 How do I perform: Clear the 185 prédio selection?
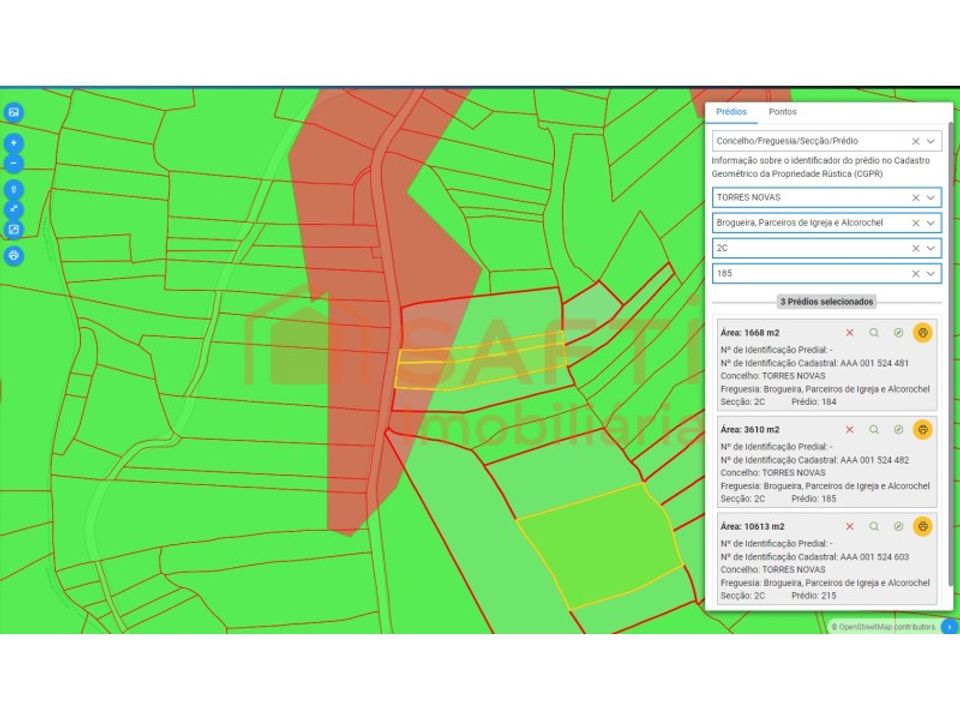[915, 274]
